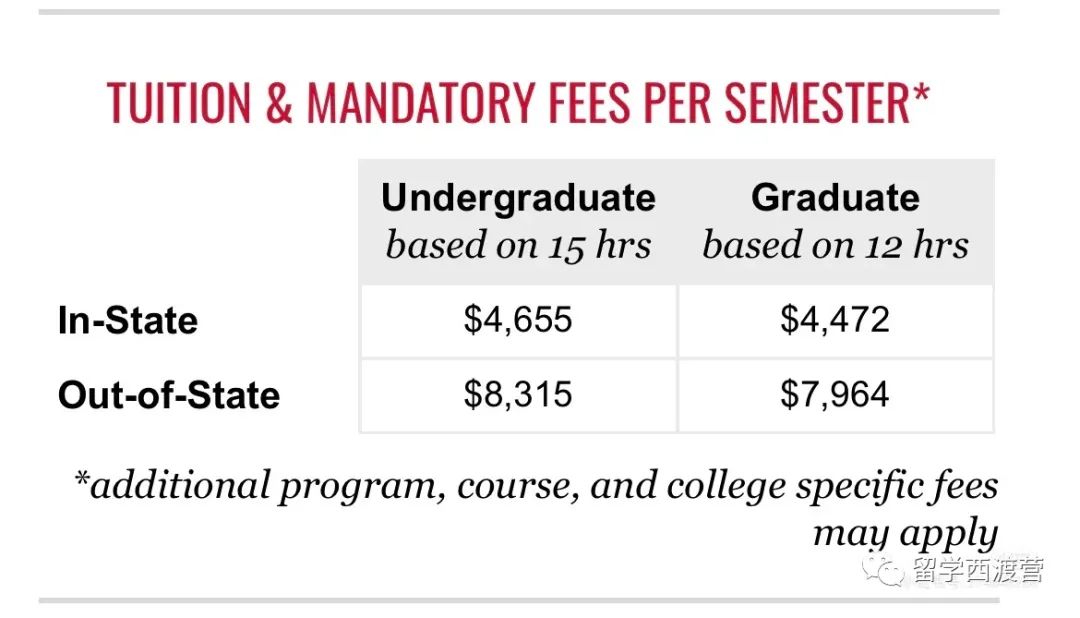Click the 'based on 15 hrs' subtitle
The height and width of the screenshot is (618, 1080).
click(x=518, y=245)
